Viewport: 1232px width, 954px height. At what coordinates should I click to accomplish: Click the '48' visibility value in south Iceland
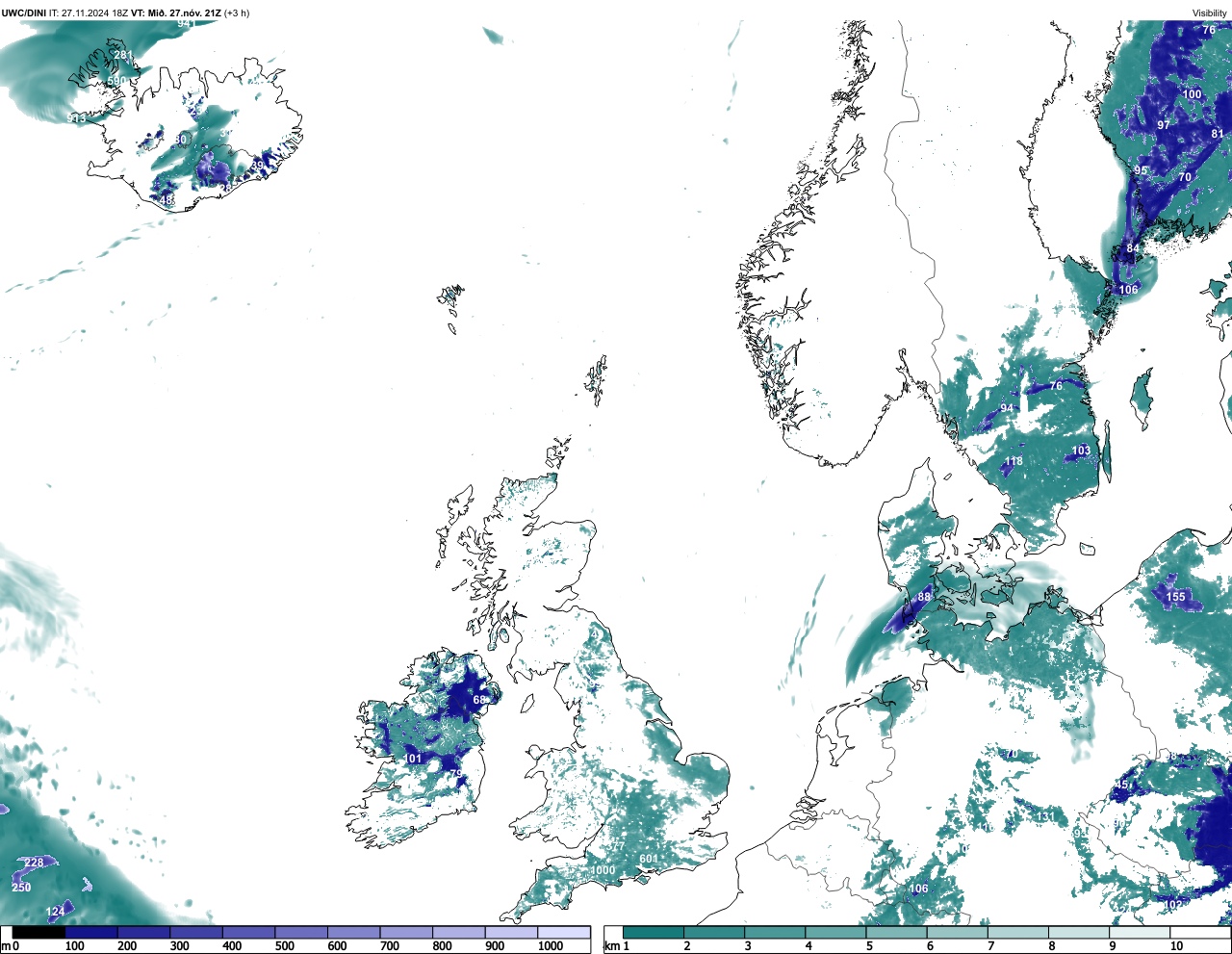pyautogui.click(x=167, y=200)
